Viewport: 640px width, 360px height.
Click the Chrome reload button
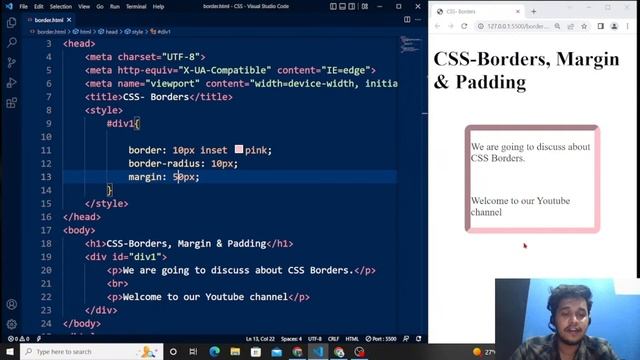pos(464,26)
